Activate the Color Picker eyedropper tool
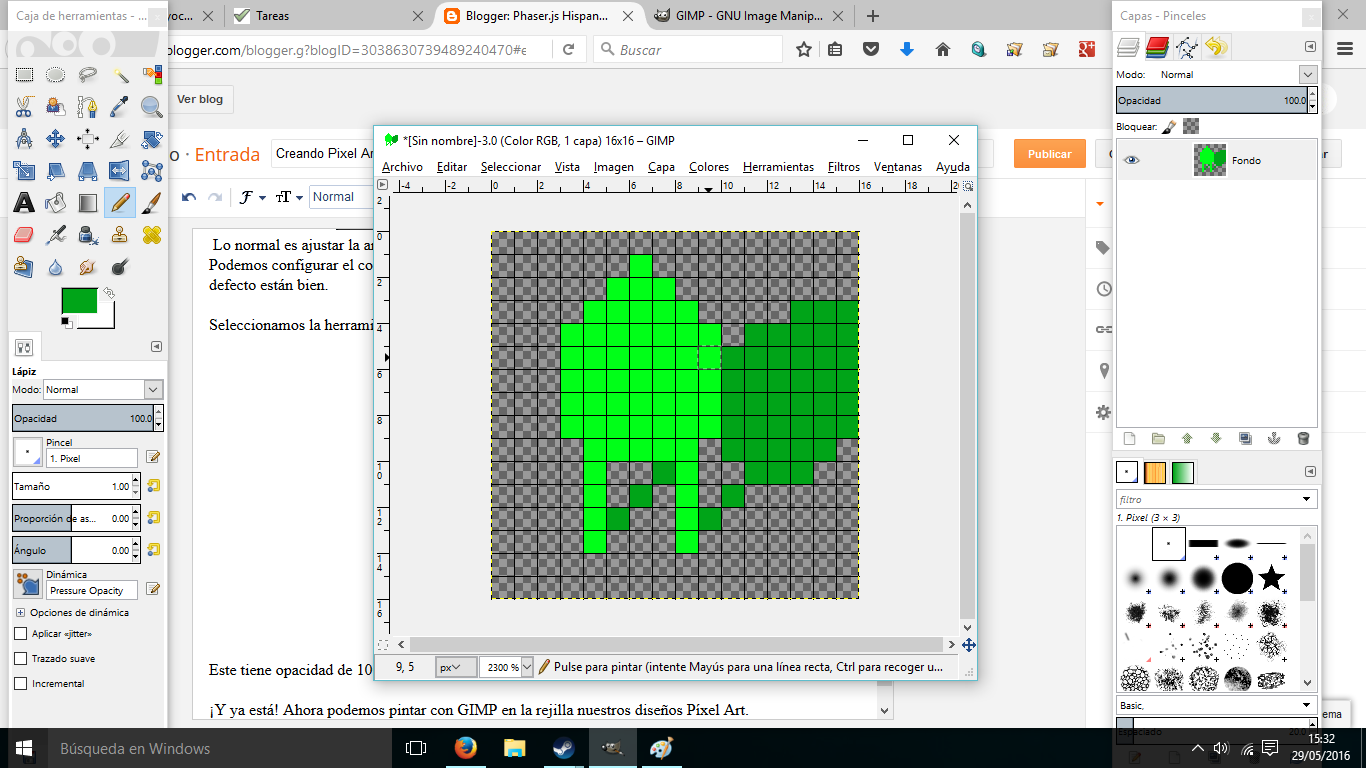Viewport: 1366px width, 768px height. click(120, 105)
